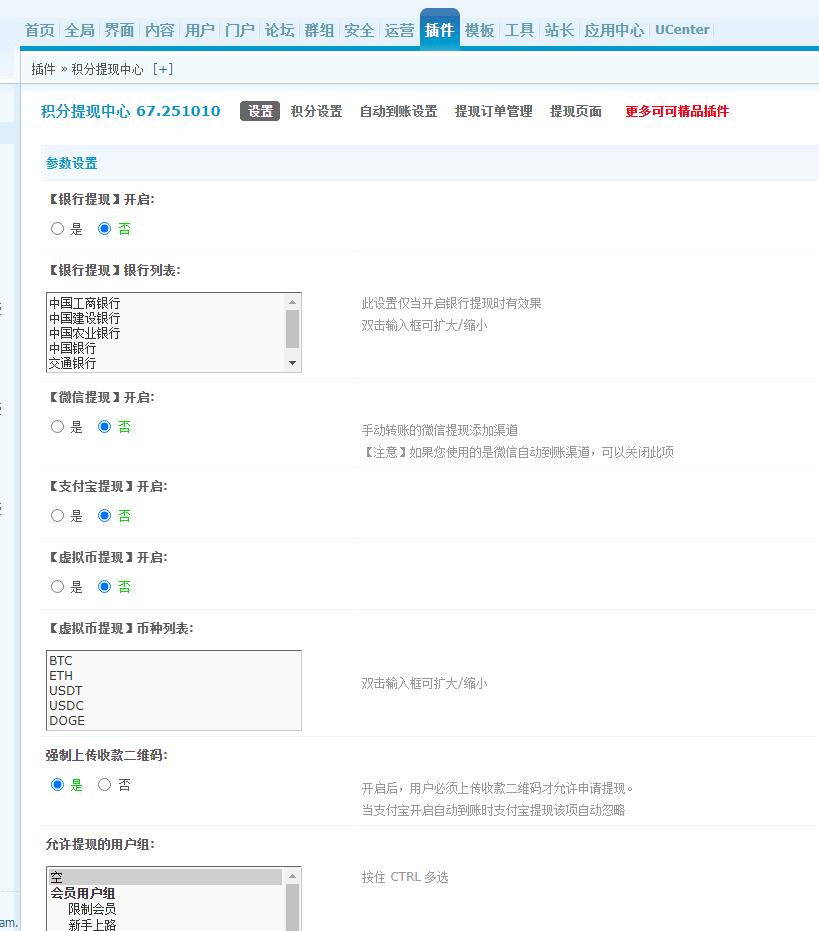Select 限制会员 in user group list
The width and height of the screenshot is (819, 931).
coord(92,909)
